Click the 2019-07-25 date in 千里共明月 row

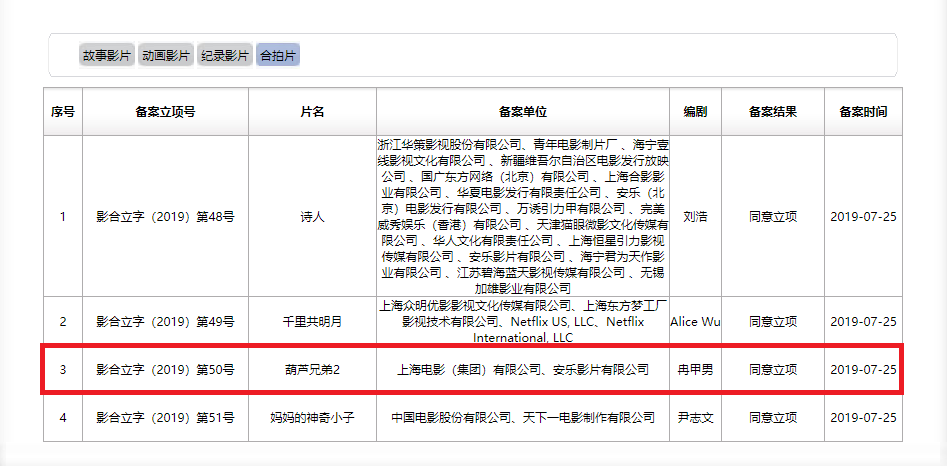[864, 322]
